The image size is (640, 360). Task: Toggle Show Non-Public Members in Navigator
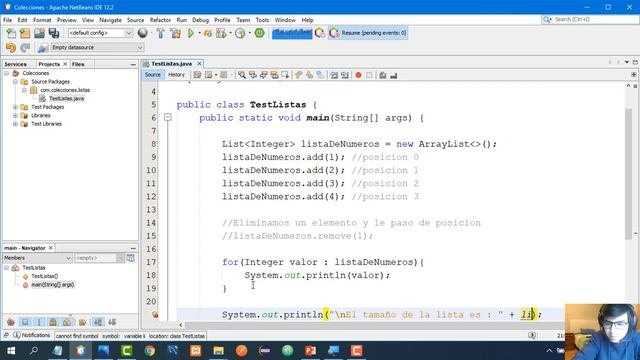pyautogui.click(x=53, y=322)
